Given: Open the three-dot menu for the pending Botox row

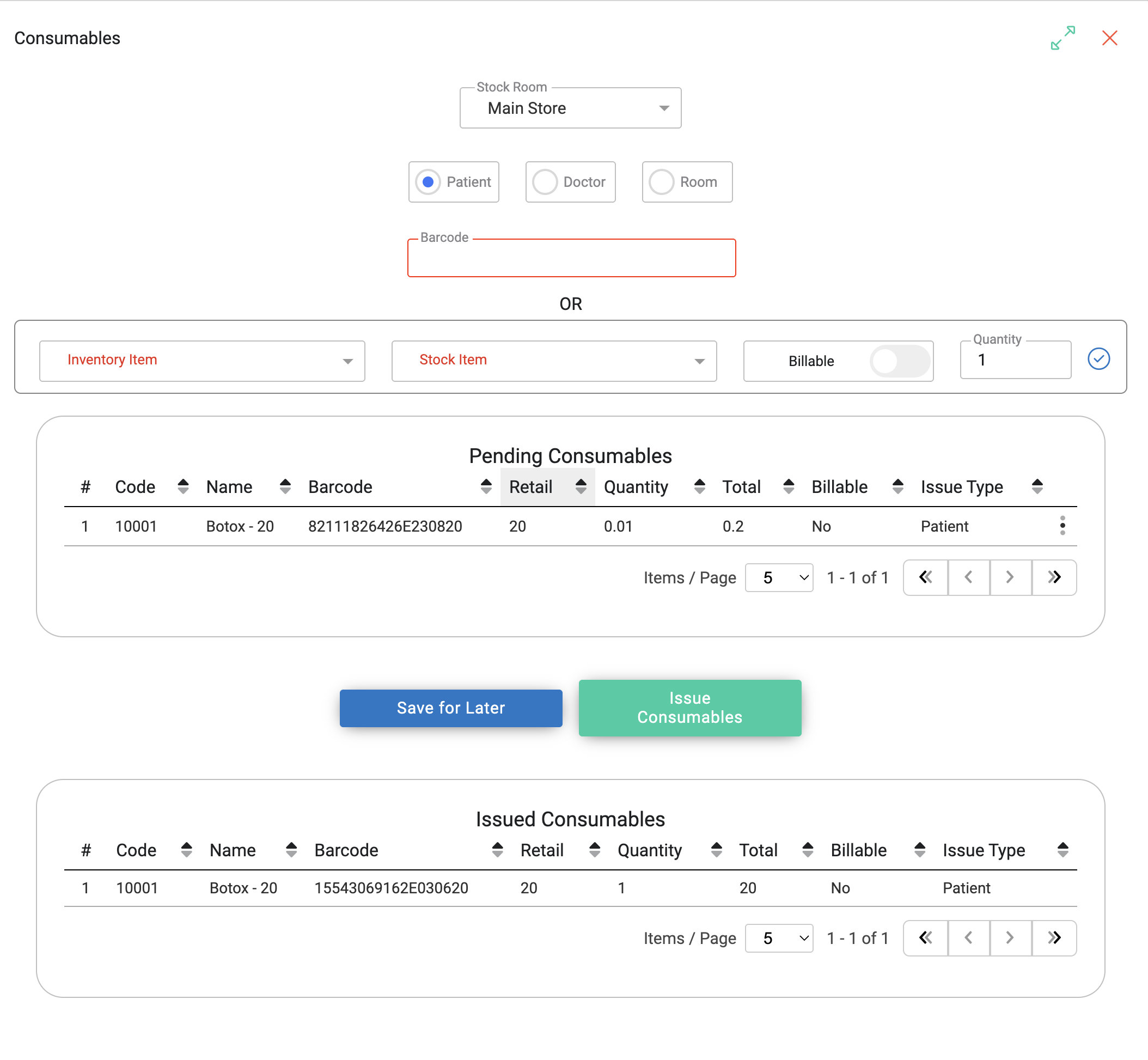Looking at the screenshot, I should [1062, 526].
